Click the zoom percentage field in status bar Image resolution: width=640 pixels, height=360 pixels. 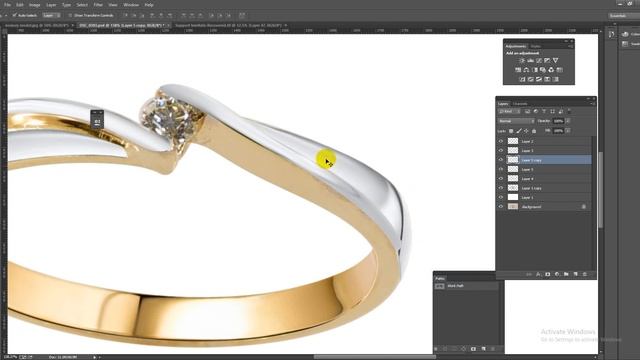(9, 357)
